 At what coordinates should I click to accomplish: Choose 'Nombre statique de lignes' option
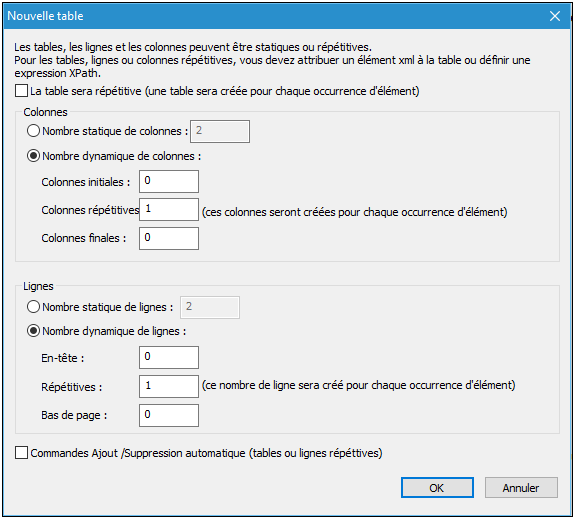click(33, 307)
